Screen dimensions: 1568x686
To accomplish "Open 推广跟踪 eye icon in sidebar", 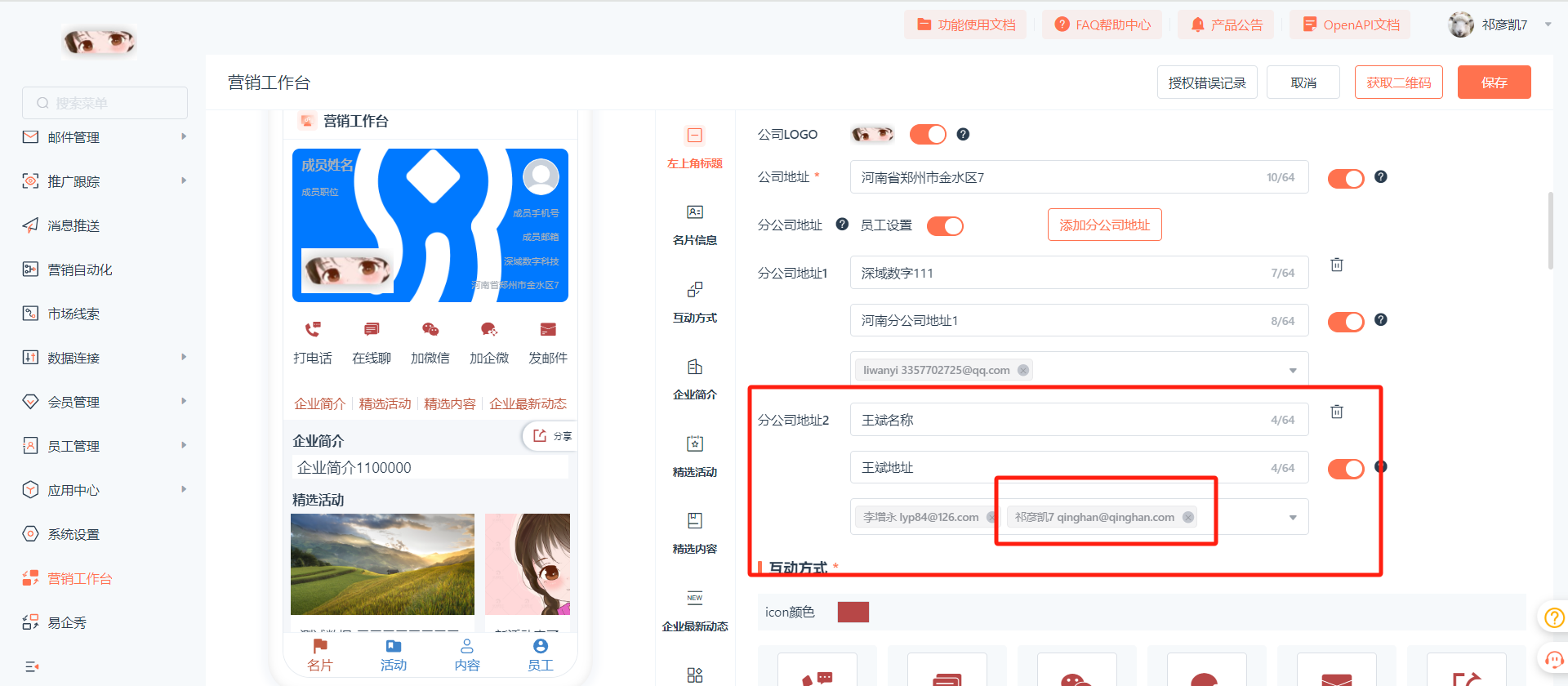I will [x=30, y=181].
